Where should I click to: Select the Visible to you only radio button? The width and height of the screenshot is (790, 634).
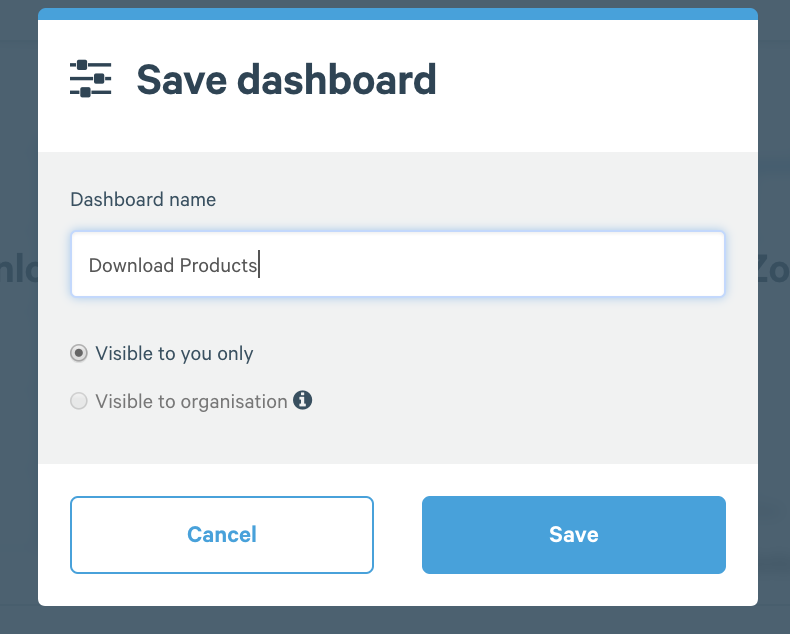click(79, 353)
